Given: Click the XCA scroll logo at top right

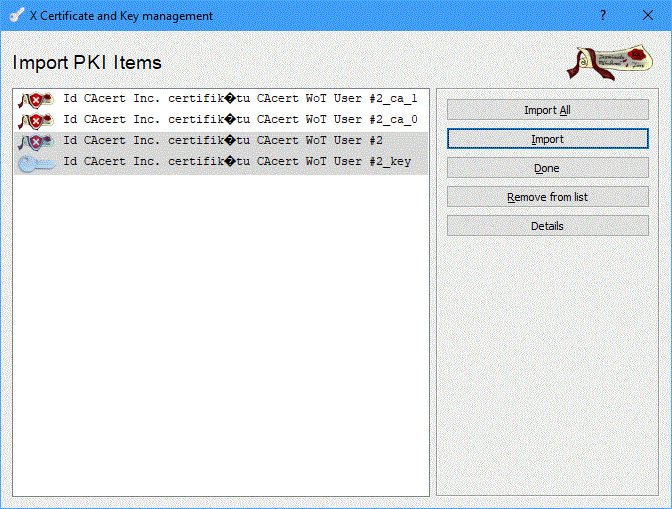Looking at the screenshot, I should pos(607,63).
